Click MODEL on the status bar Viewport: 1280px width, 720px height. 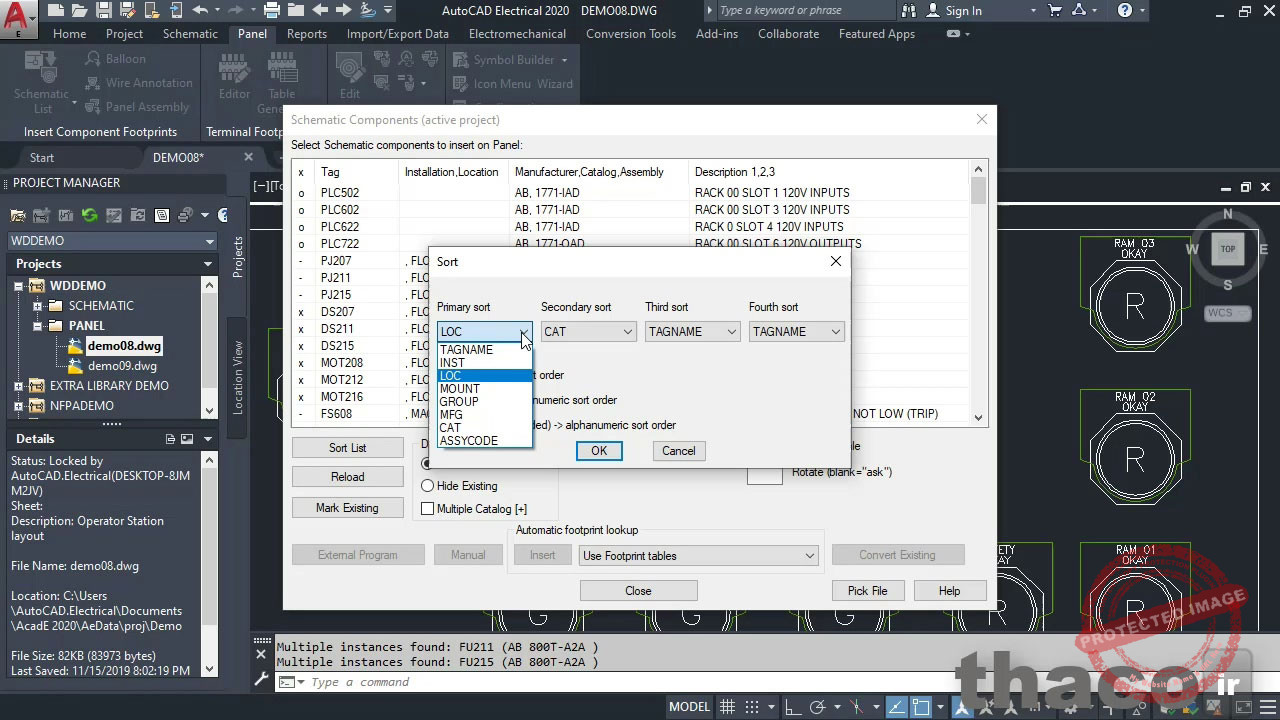(688, 706)
